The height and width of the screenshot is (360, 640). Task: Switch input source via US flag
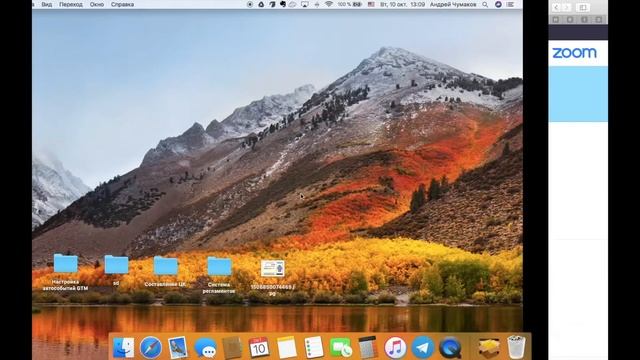(371, 4)
